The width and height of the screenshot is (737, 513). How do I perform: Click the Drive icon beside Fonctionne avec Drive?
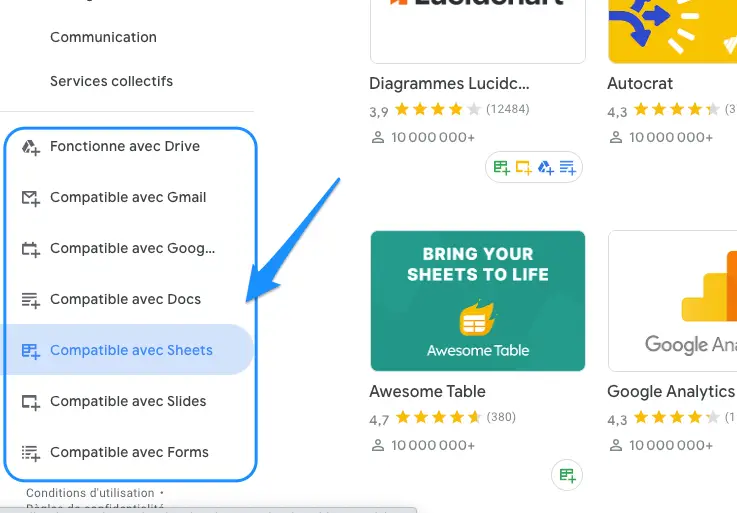(31, 147)
